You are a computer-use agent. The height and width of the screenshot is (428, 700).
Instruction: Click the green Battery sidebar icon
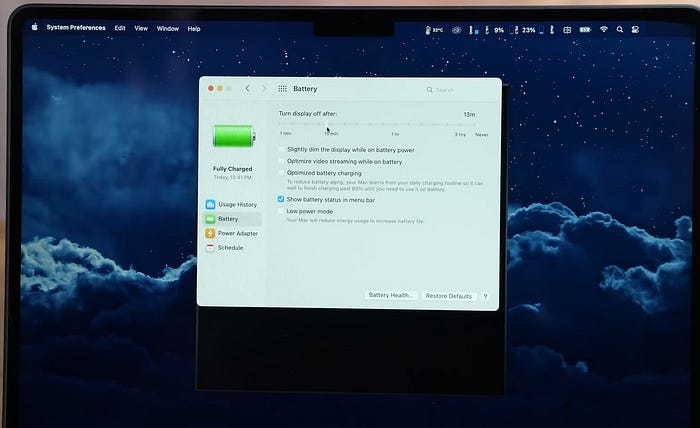[210, 219]
